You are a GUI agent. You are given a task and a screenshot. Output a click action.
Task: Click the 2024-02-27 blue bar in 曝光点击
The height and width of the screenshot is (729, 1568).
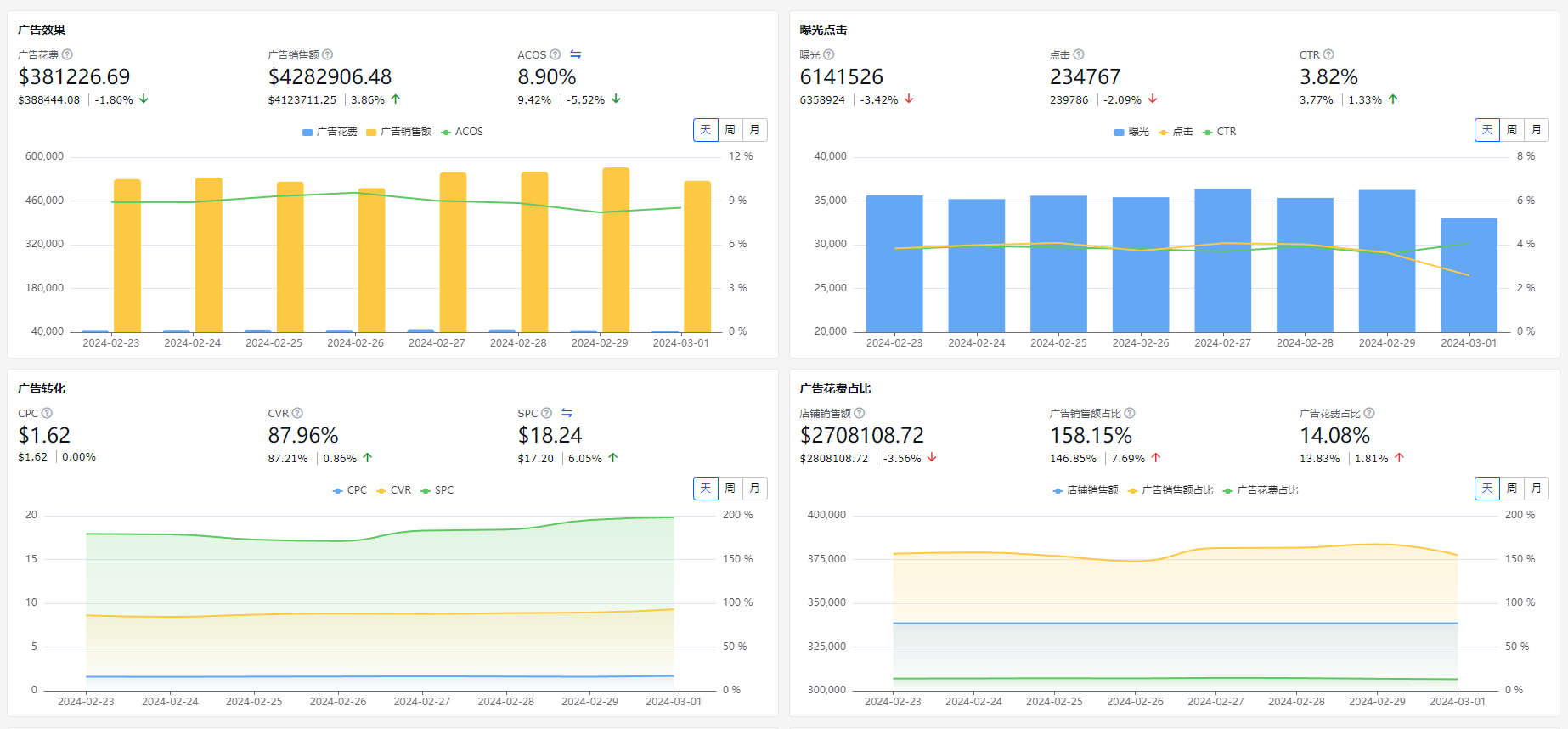[x=1222, y=261]
